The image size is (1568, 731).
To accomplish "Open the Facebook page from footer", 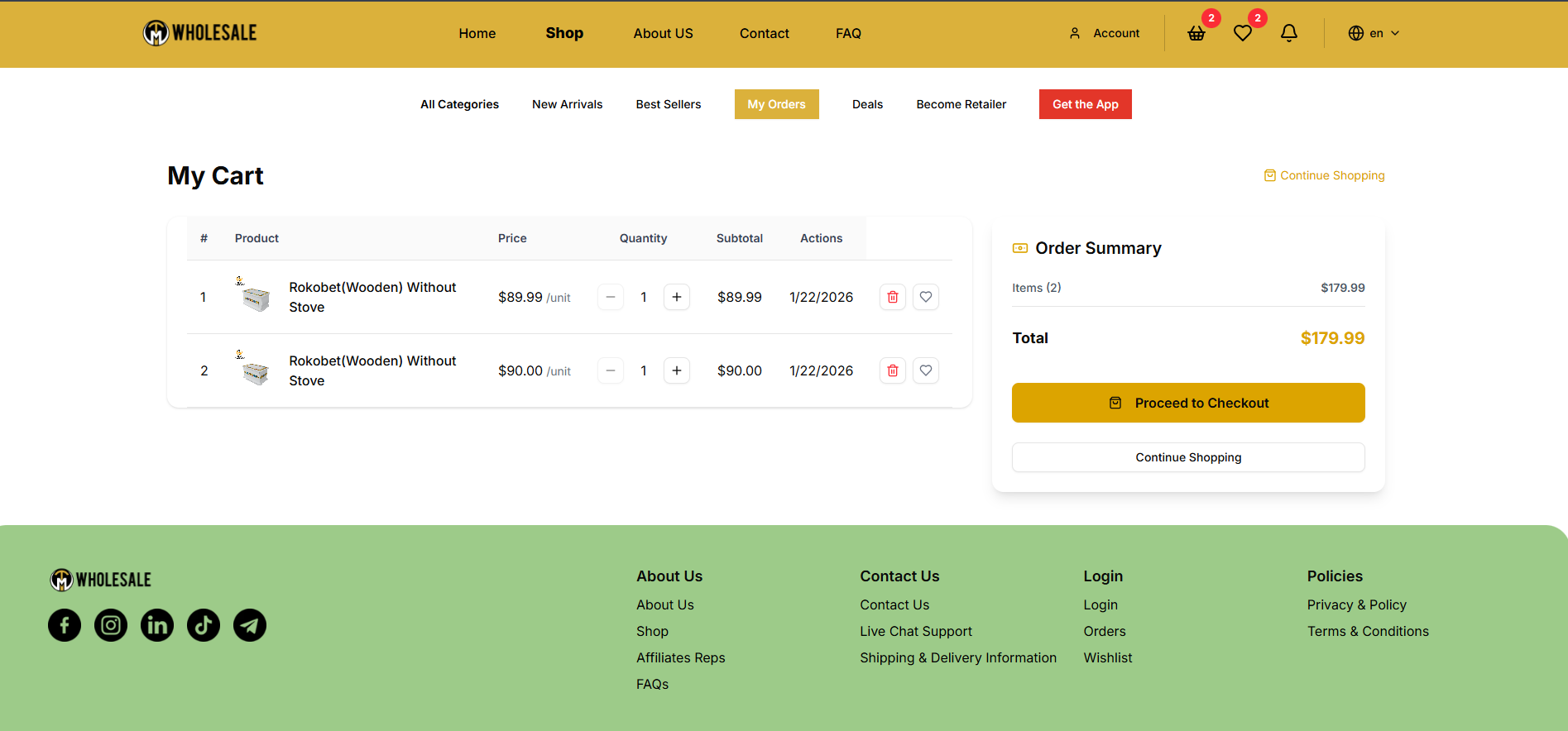I will tap(65, 625).
